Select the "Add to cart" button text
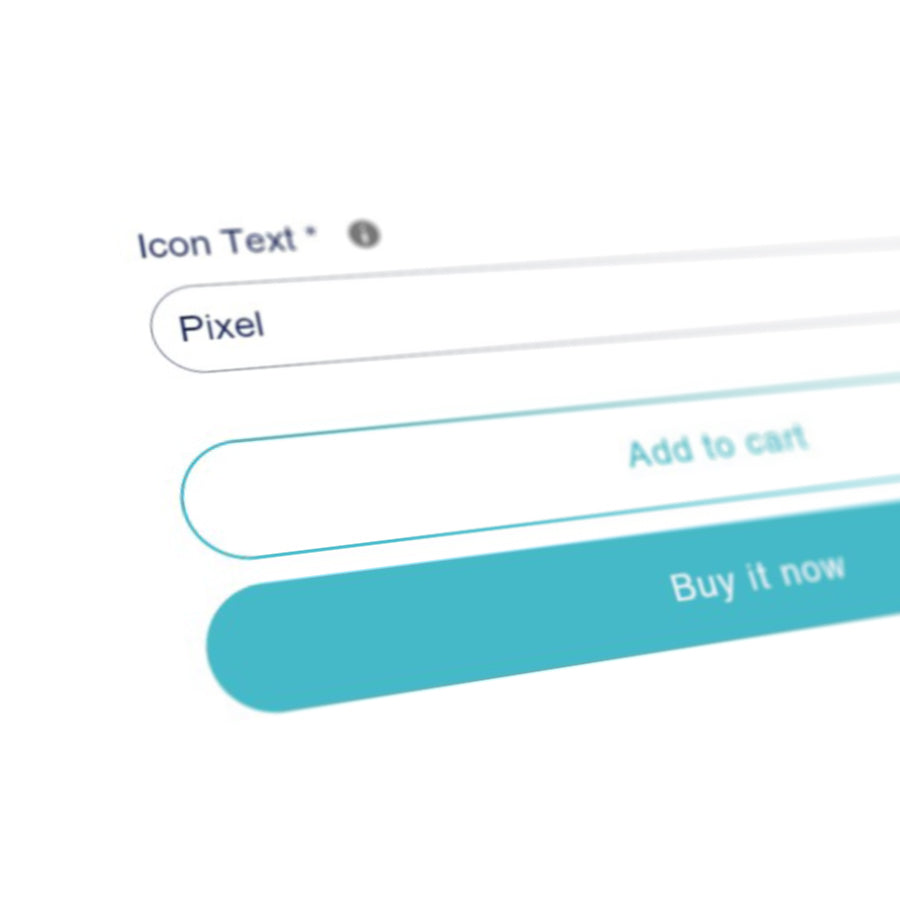Viewport: 900px width, 900px height. 717,445
